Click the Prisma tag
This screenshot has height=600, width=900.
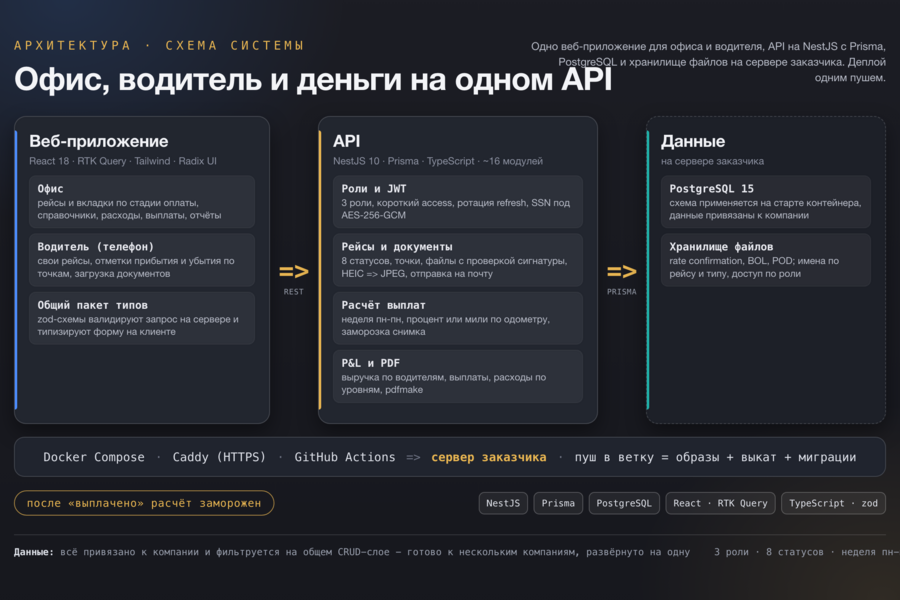pyautogui.click(x=558, y=504)
